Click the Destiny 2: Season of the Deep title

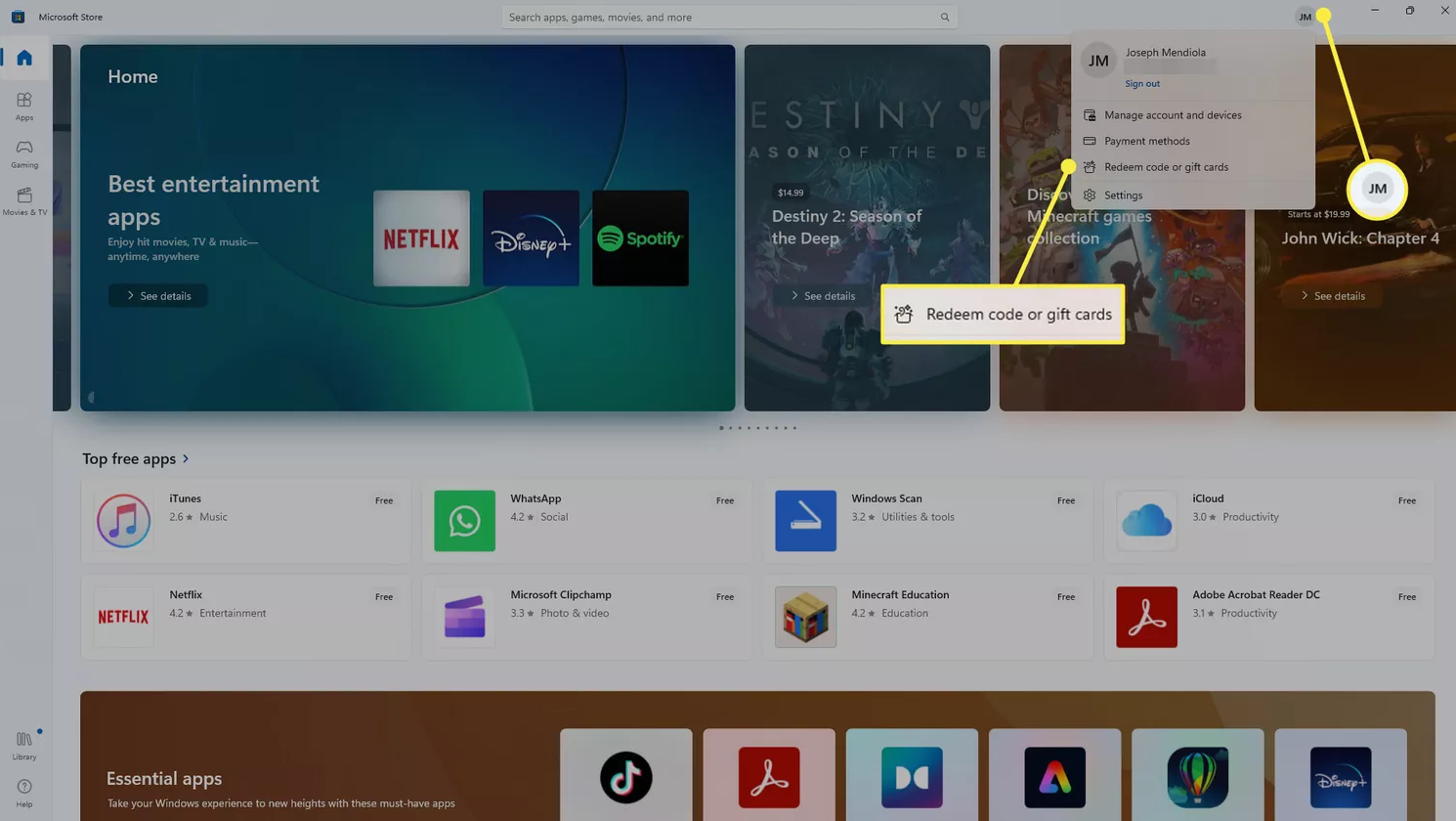pos(847,227)
